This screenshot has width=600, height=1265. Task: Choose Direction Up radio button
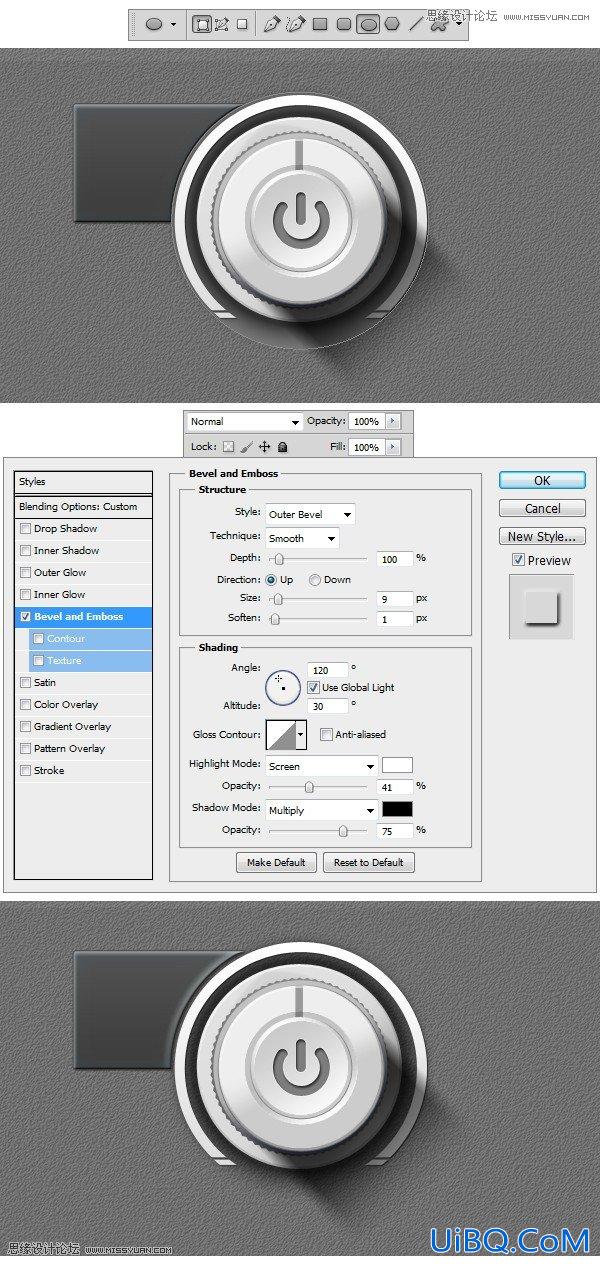(x=271, y=580)
